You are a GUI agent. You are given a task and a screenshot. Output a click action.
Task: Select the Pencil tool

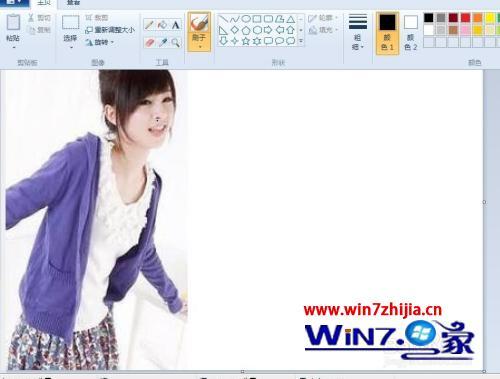[149, 25]
